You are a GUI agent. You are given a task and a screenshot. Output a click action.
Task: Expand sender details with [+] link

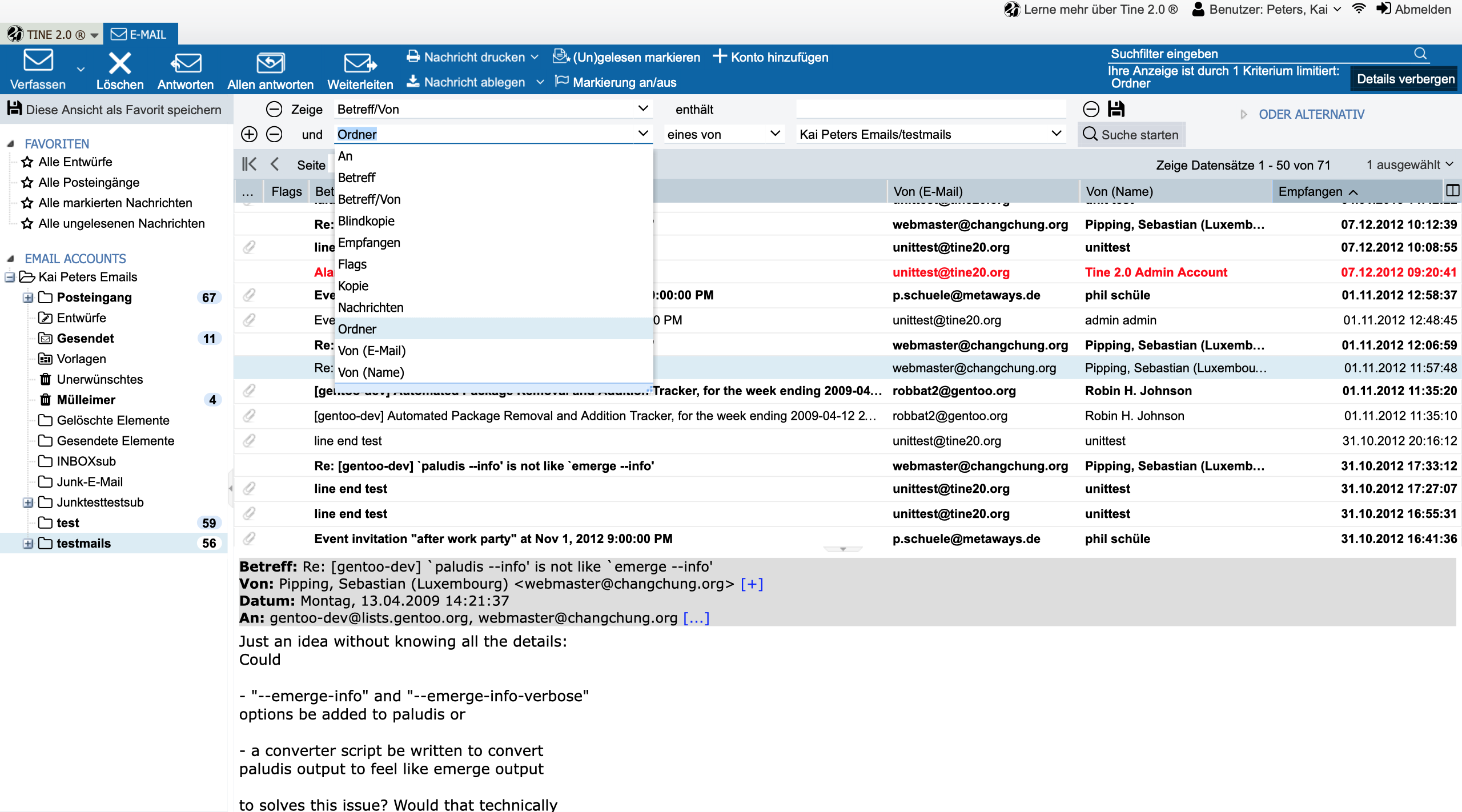pos(752,584)
